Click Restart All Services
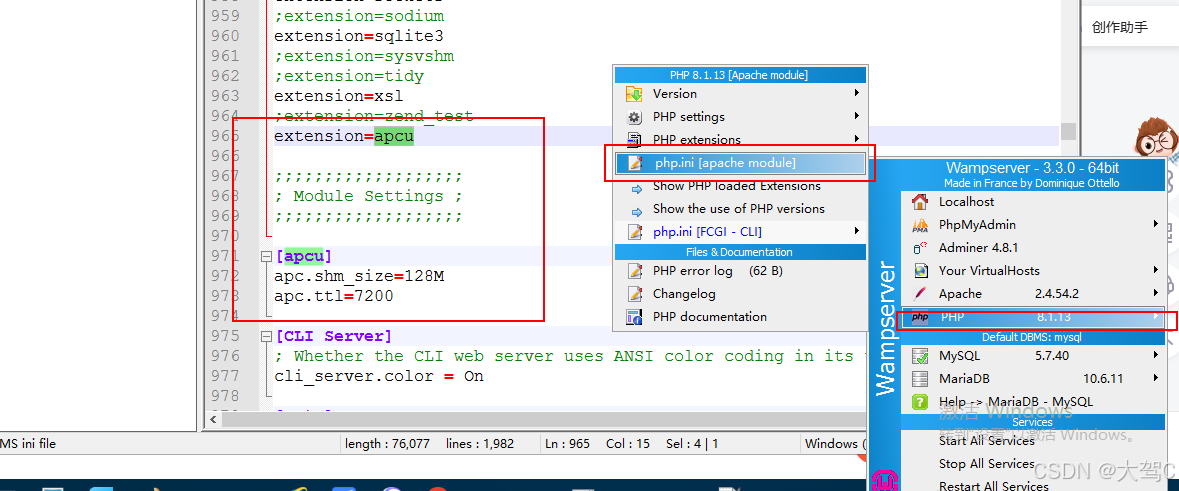The height and width of the screenshot is (491, 1179). 993,486
